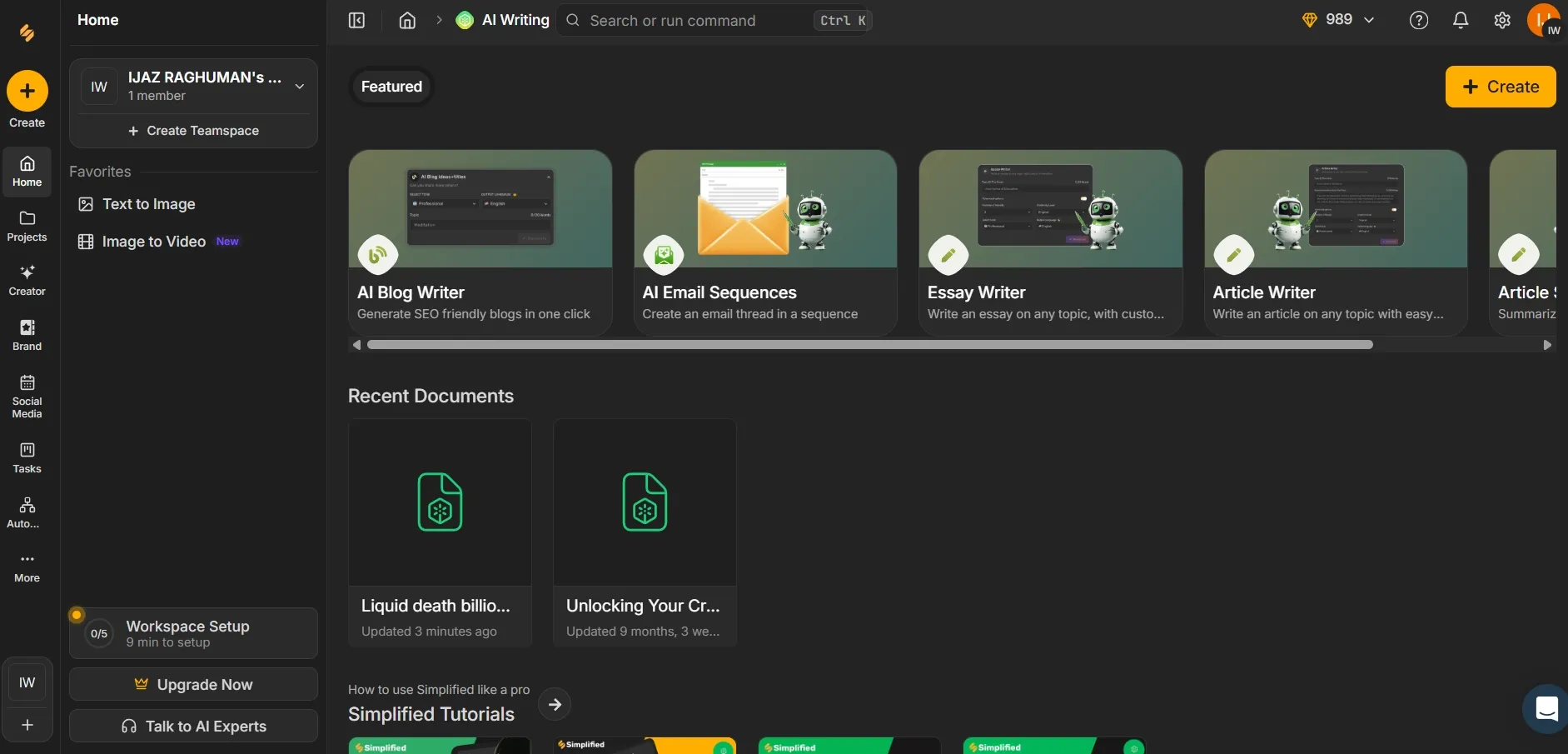Add new workspace with bottom plus icon
Viewport: 1568px width, 754px height.
click(27, 725)
